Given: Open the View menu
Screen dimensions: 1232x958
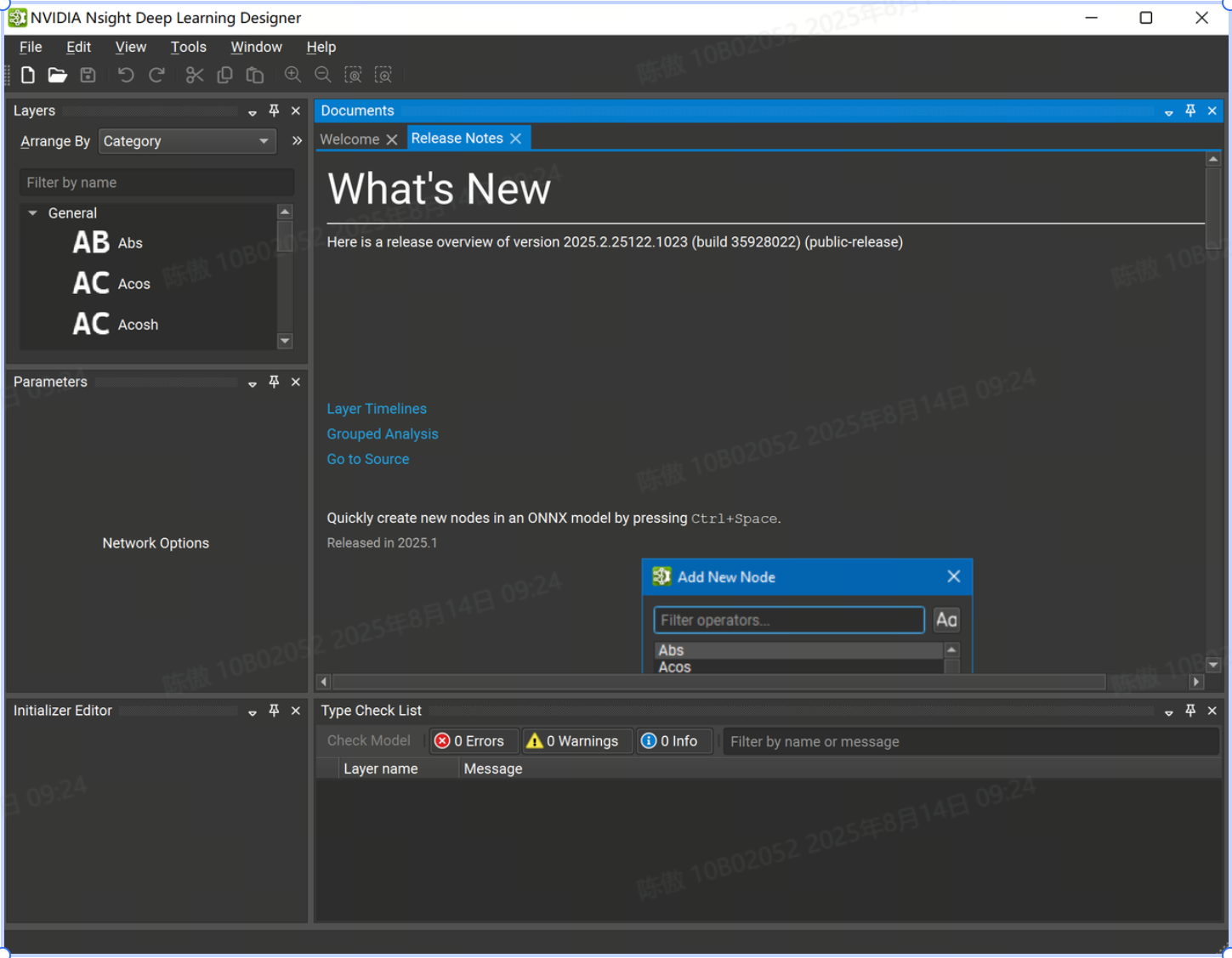Looking at the screenshot, I should [131, 47].
